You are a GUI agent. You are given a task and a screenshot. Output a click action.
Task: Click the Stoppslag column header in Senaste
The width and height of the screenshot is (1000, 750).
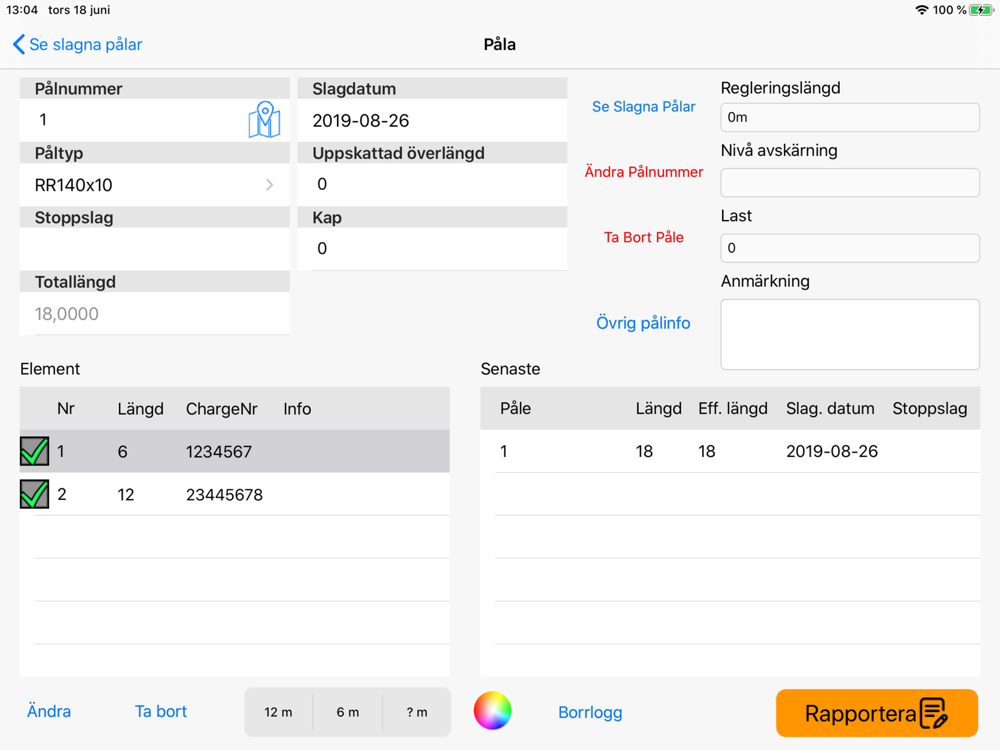click(x=929, y=408)
